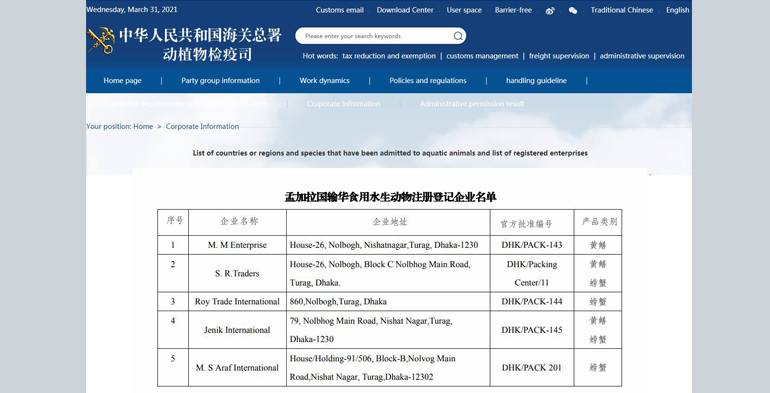Screen dimensions: 770x393
Task: Switch site language to English
Action: 677,10
